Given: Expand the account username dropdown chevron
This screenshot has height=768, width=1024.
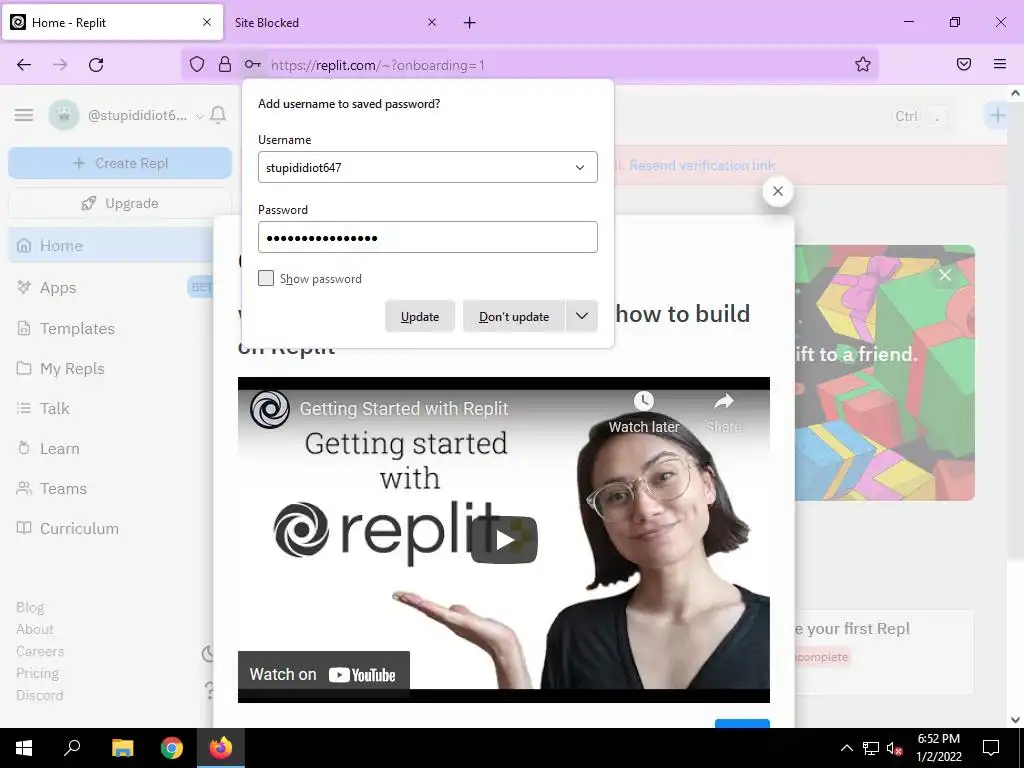Looking at the screenshot, I should 199,116.
